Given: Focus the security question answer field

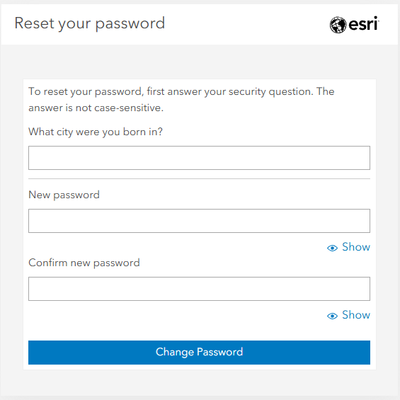Looking at the screenshot, I should click(199, 158).
